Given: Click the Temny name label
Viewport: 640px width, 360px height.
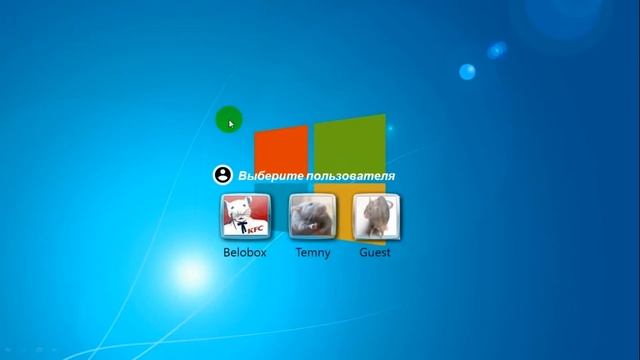Looking at the screenshot, I should click(313, 253).
